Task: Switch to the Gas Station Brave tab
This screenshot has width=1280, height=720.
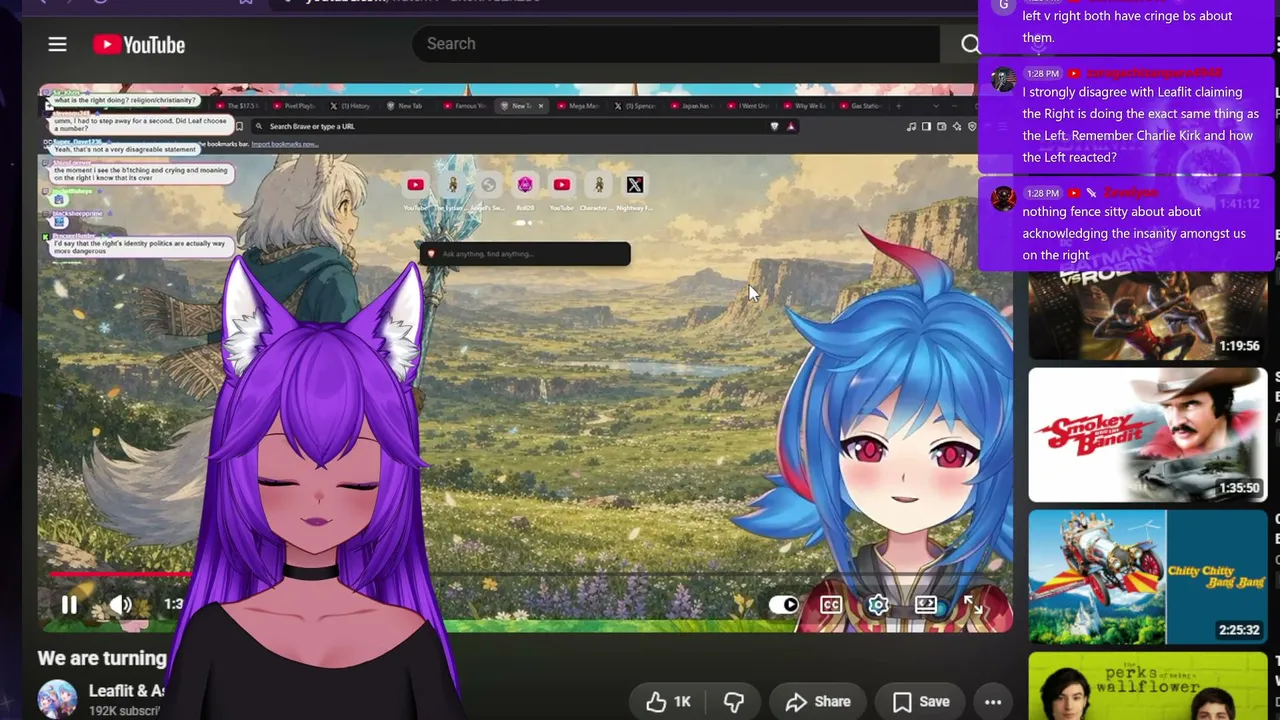Action: (x=862, y=106)
